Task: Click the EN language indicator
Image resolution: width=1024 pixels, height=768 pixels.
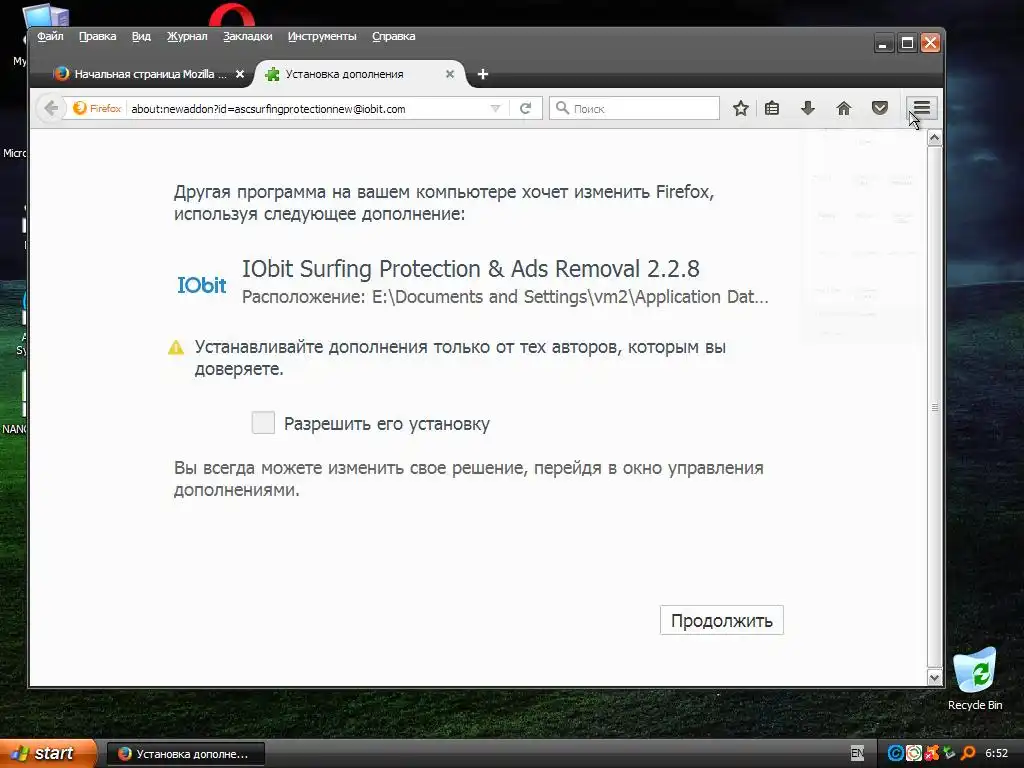Action: [x=857, y=753]
